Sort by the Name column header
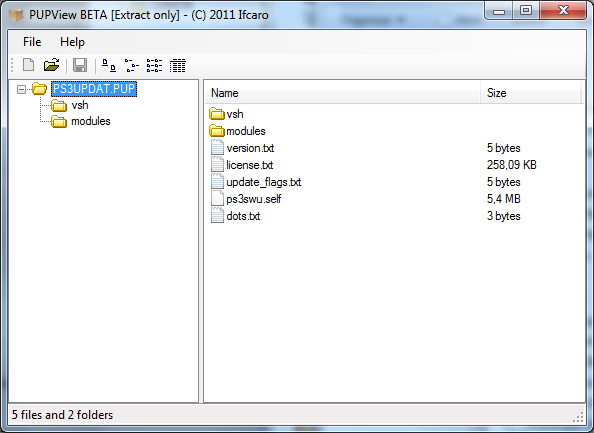 343,93
